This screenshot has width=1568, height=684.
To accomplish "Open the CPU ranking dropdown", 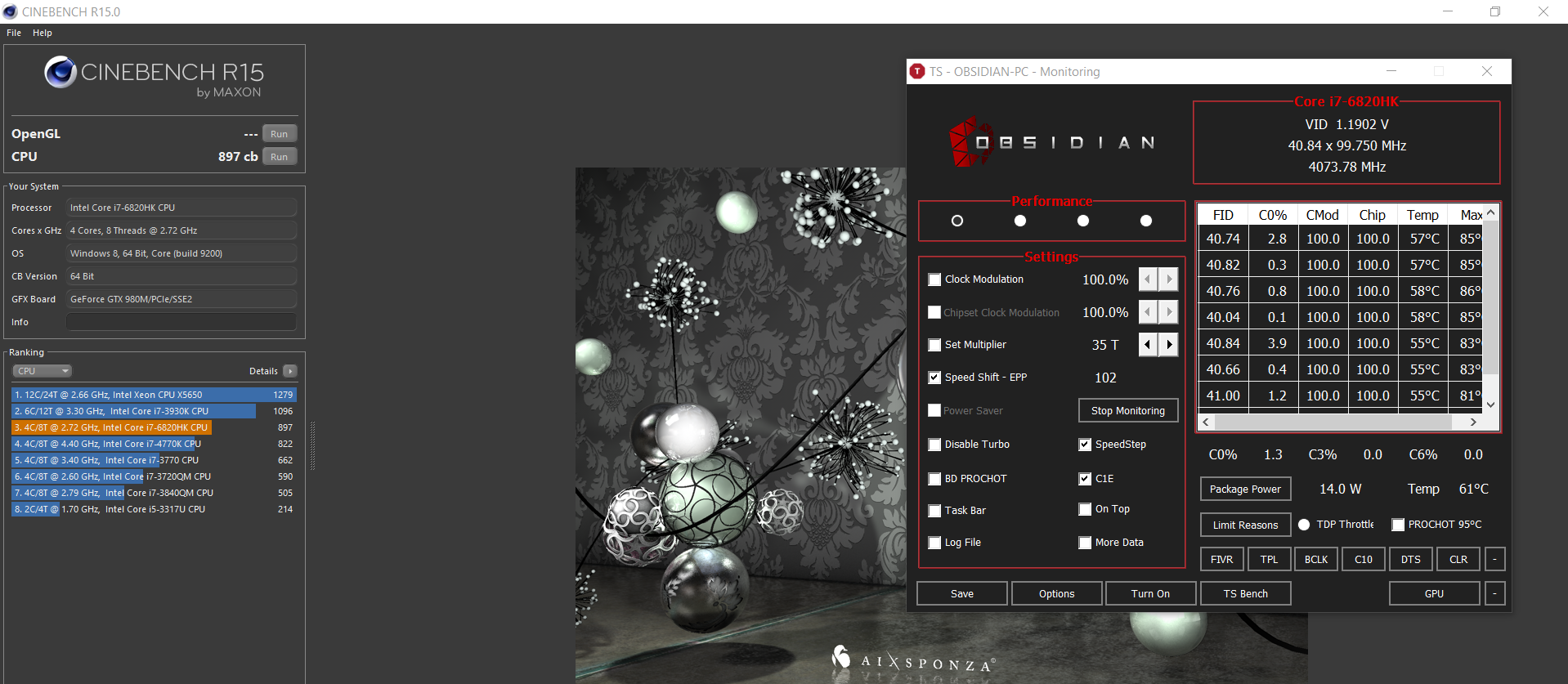I will [42, 371].
